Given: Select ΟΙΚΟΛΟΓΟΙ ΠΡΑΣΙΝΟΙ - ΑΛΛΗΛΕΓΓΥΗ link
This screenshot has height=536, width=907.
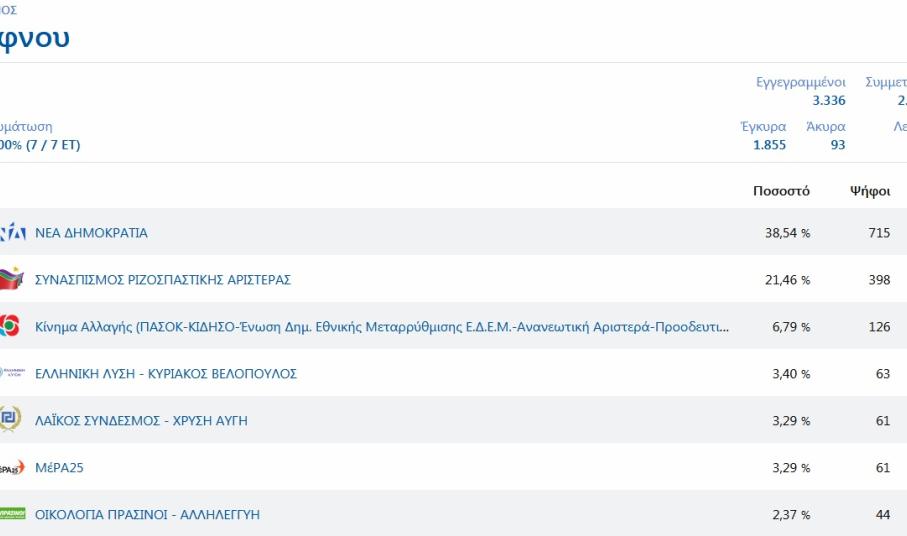Looking at the screenshot, I should point(147,515).
